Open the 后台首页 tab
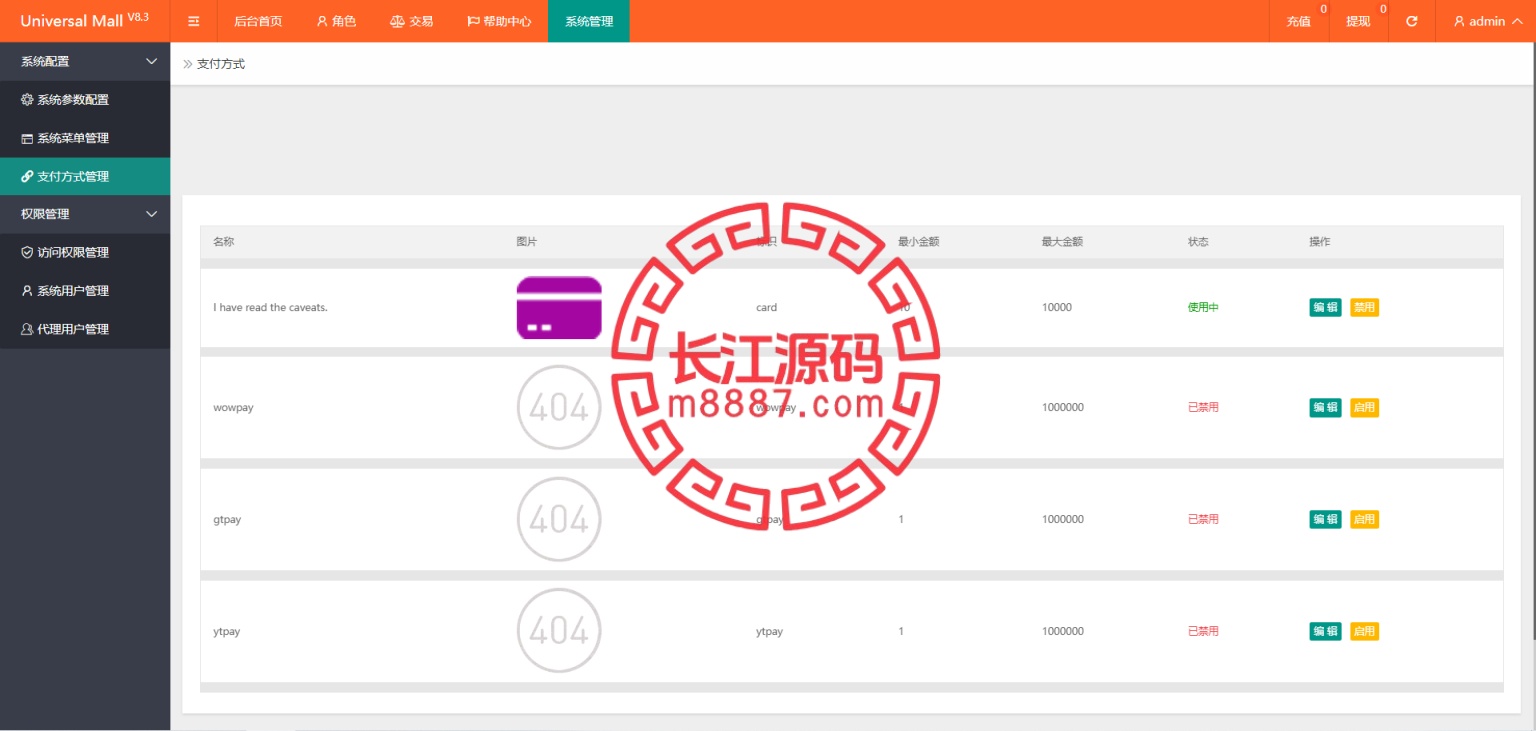This screenshot has width=1536, height=731. pos(258,21)
